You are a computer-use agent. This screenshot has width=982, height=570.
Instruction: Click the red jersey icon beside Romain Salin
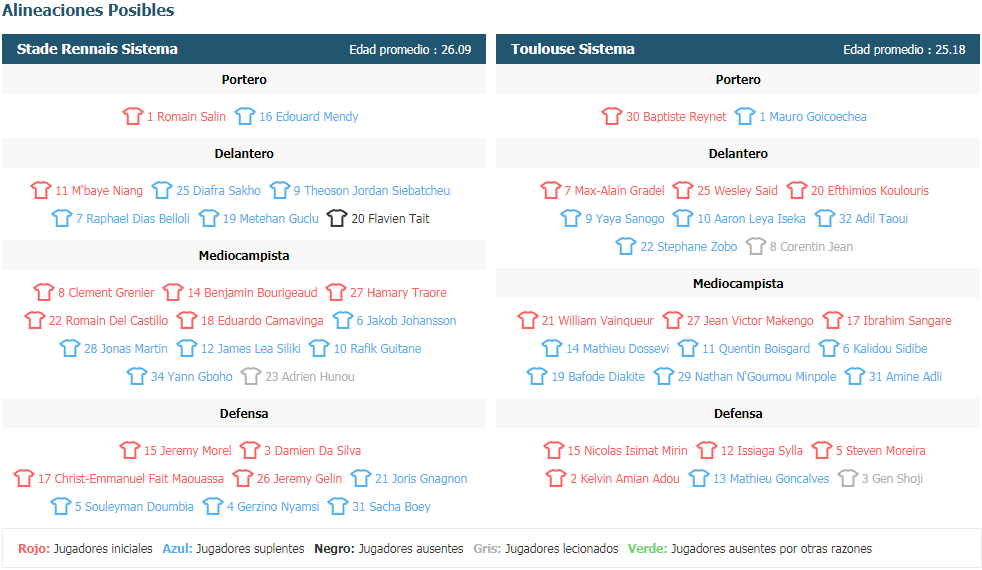(x=133, y=116)
